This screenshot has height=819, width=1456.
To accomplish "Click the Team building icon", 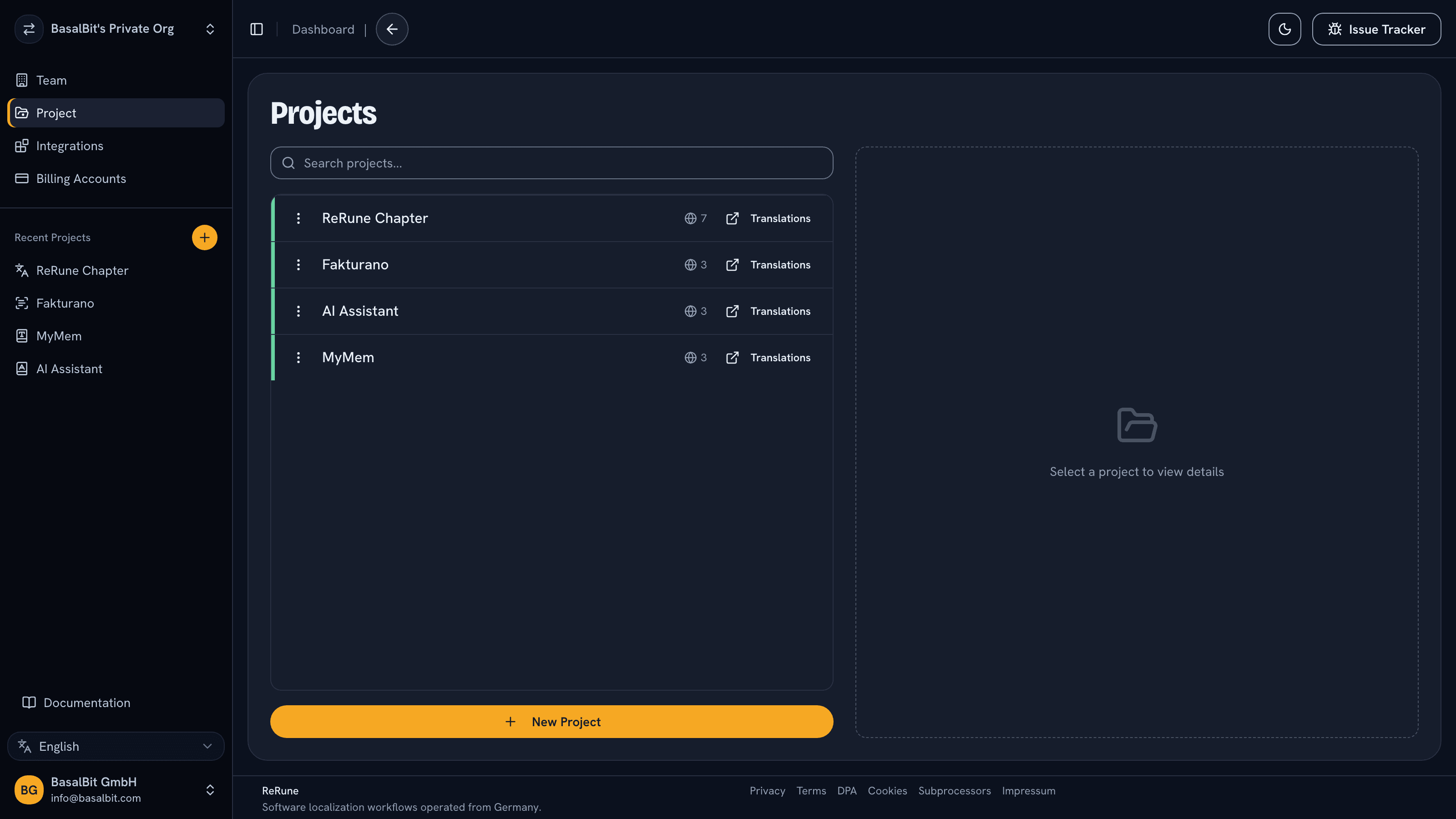I will coord(21,80).
